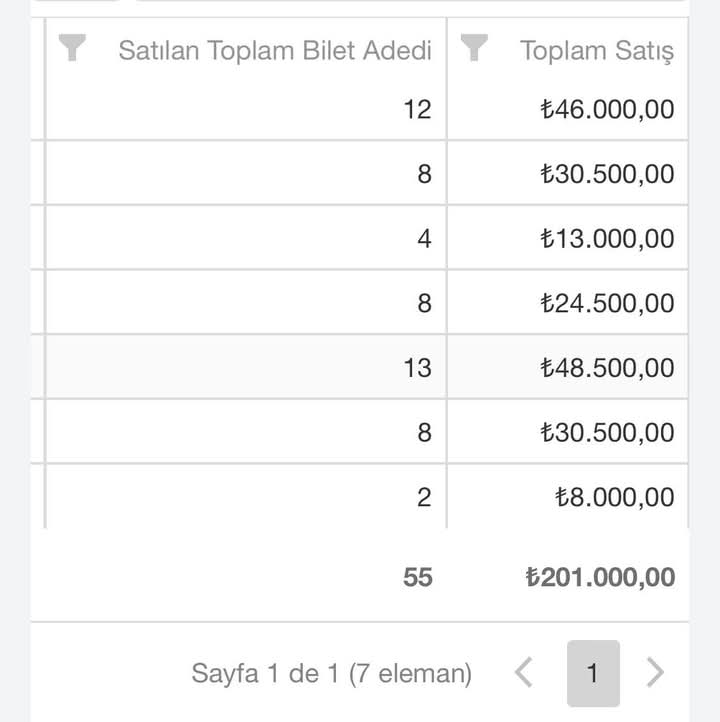The height and width of the screenshot is (722, 720).
Task: Sort by Toplam Satış header
Action: click(597, 51)
